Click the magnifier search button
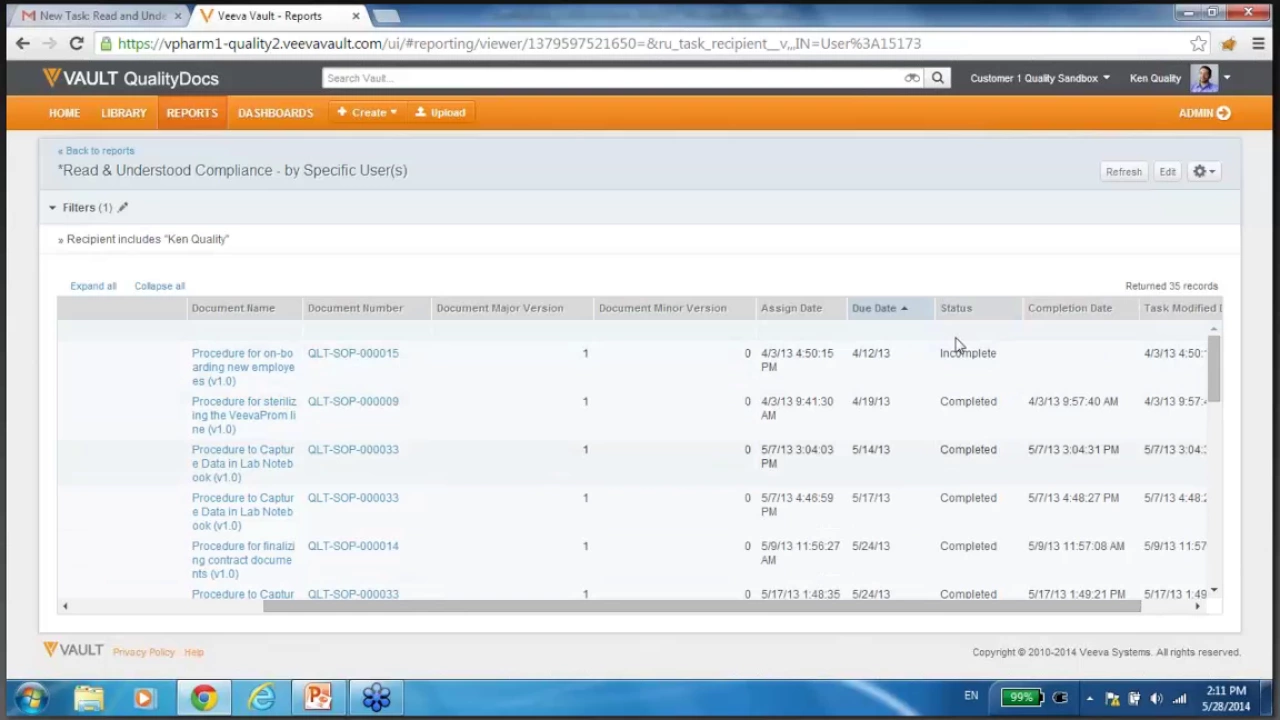Screen dimensions: 1280x720 [938, 78]
